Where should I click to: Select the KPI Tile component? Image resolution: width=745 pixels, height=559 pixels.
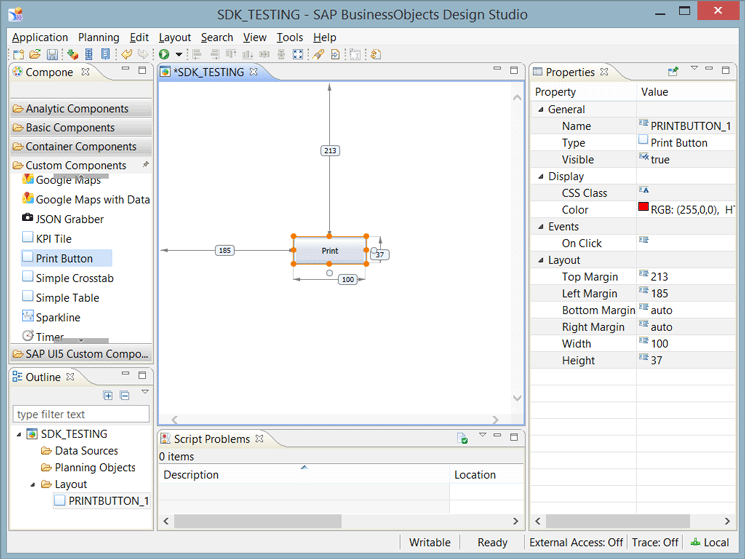pos(47,238)
